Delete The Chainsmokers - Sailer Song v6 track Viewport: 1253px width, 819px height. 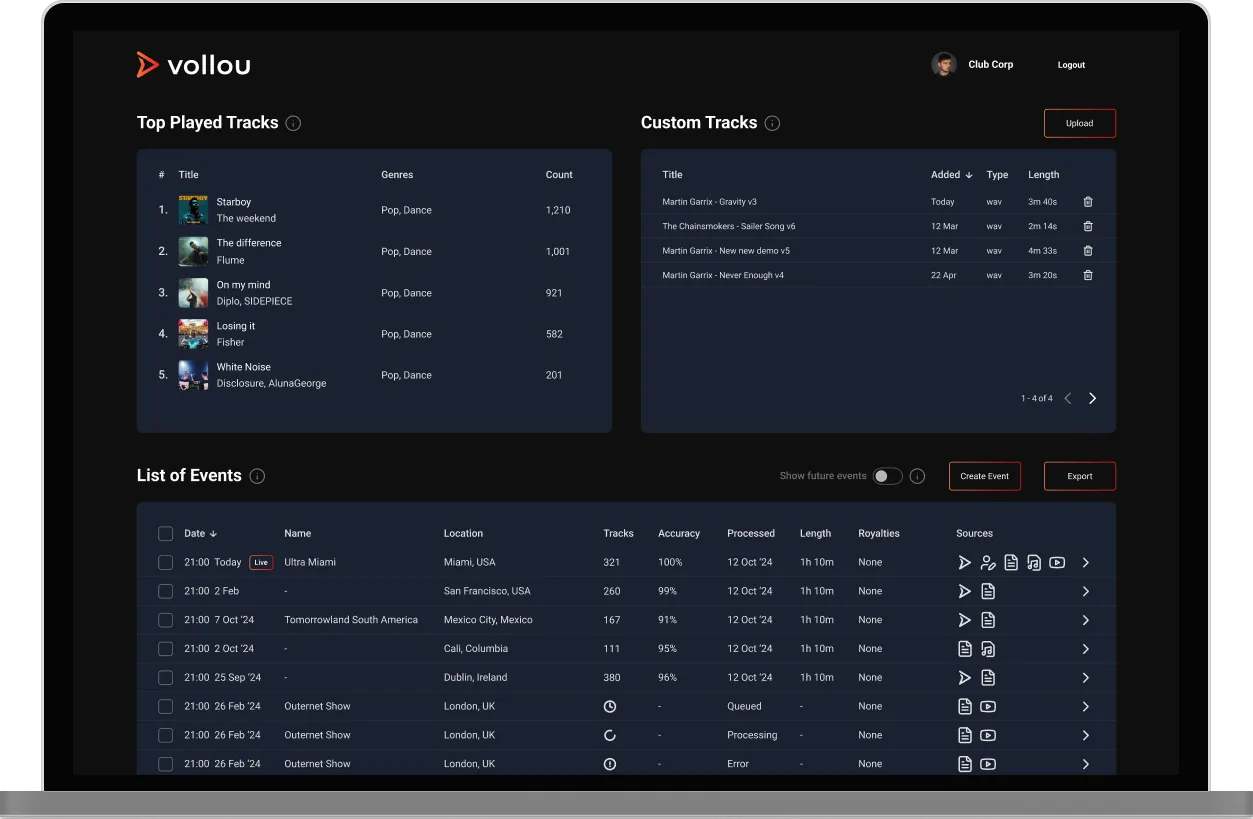[1088, 226]
